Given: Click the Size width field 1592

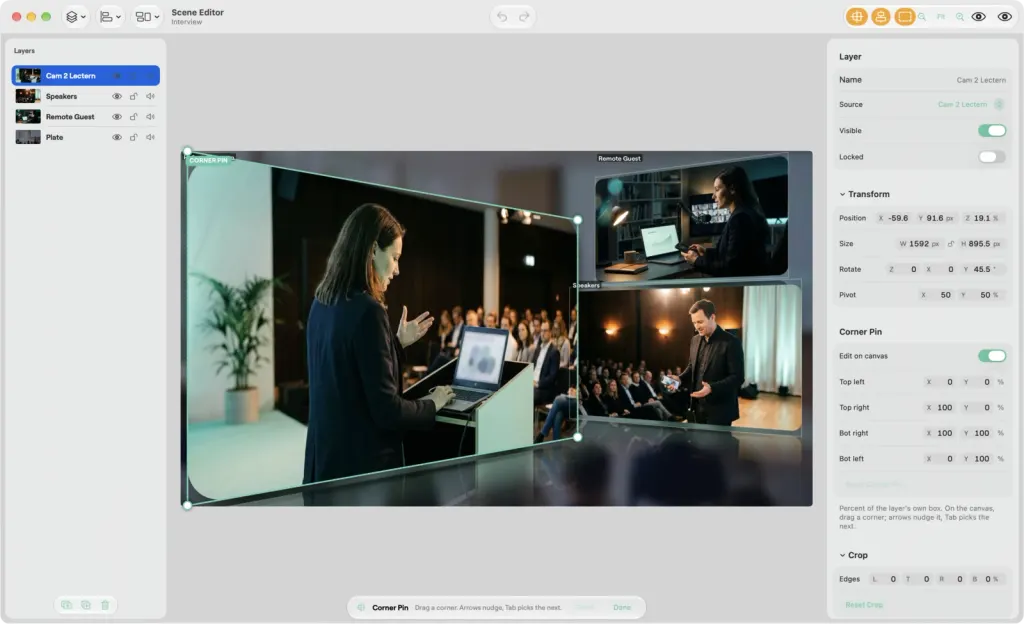Looking at the screenshot, I should tap(919, 243).
